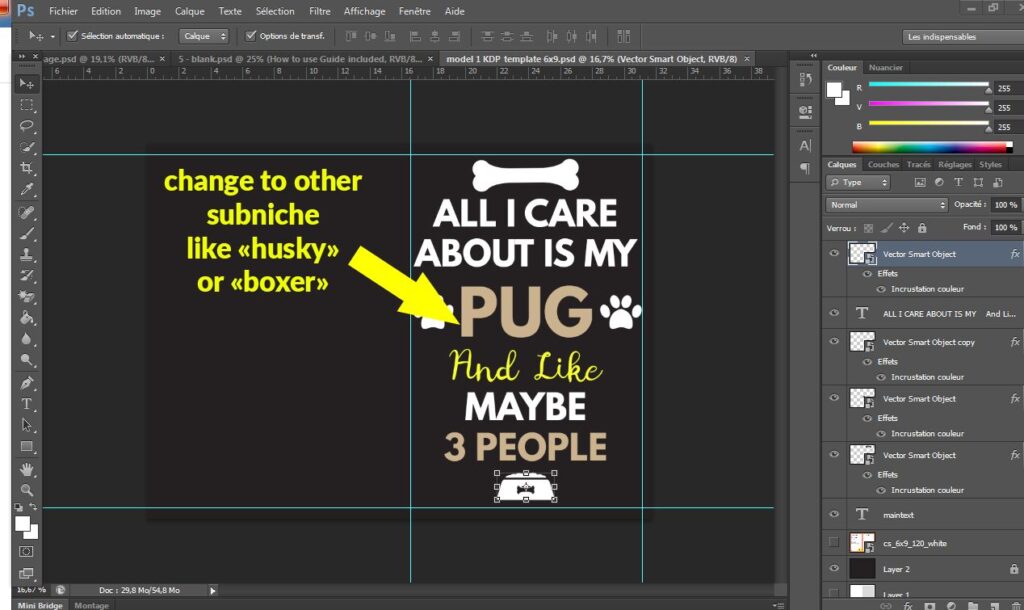Image resolution: width=1024 pixels, height=610 pixels.
Task: Select the Crop tool in the toolbar
Action: (27, 168)
